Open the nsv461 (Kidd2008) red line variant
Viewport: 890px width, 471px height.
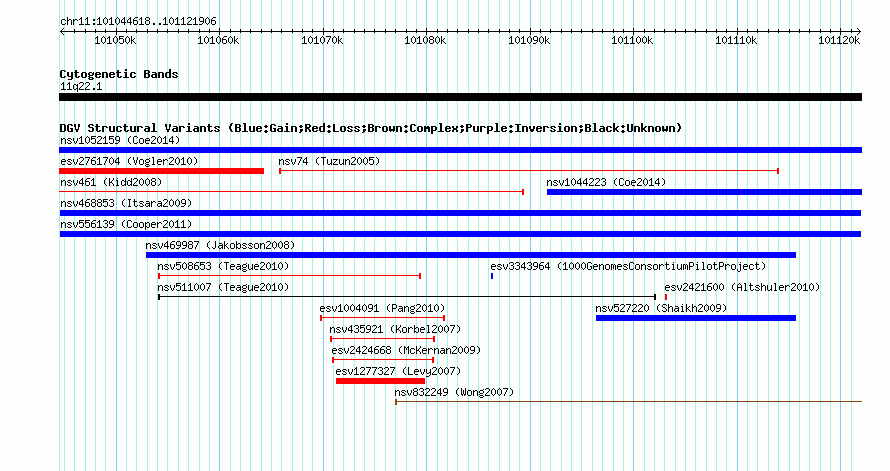[x=291, y=192]
